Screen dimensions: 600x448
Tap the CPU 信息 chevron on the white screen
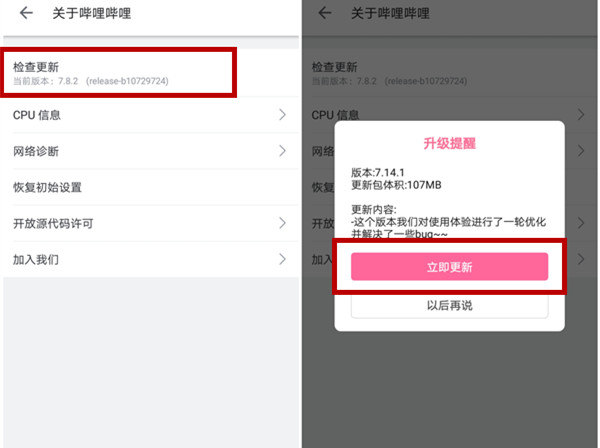282,114
